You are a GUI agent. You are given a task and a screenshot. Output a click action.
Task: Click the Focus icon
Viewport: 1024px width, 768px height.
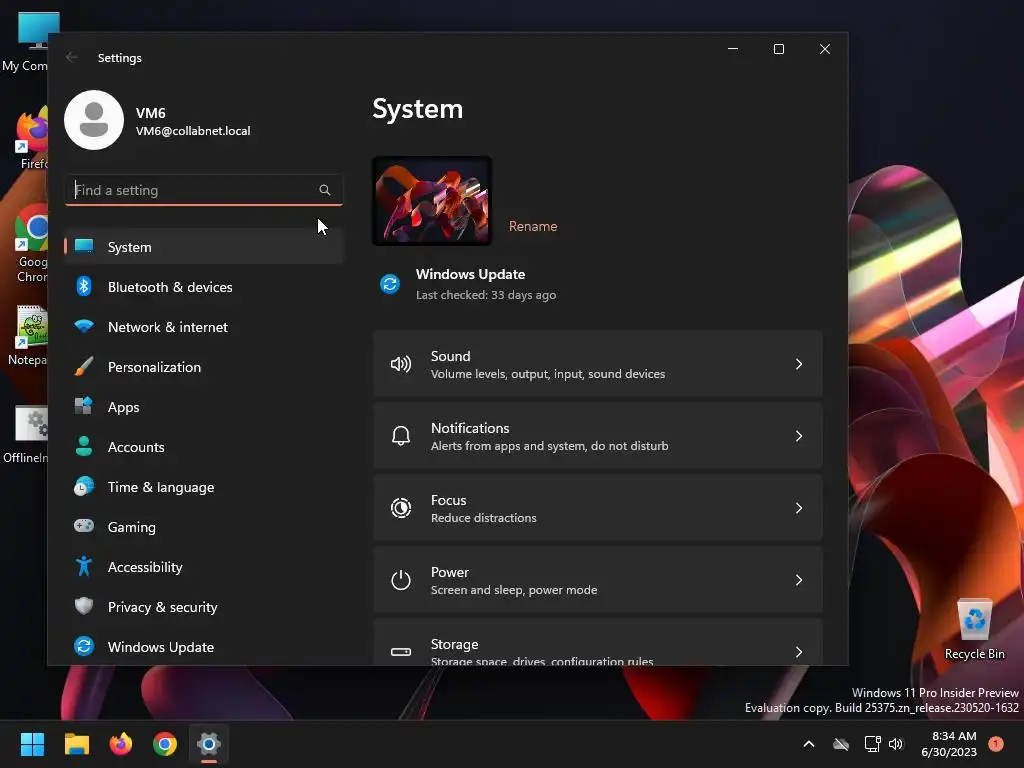(400, 507)
